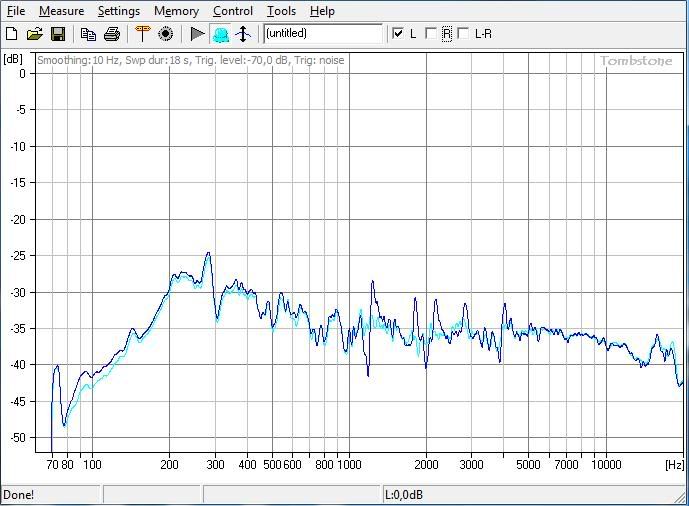Open the Measure menu
This screenshot has height=506, width=689.
pos(61,11)
